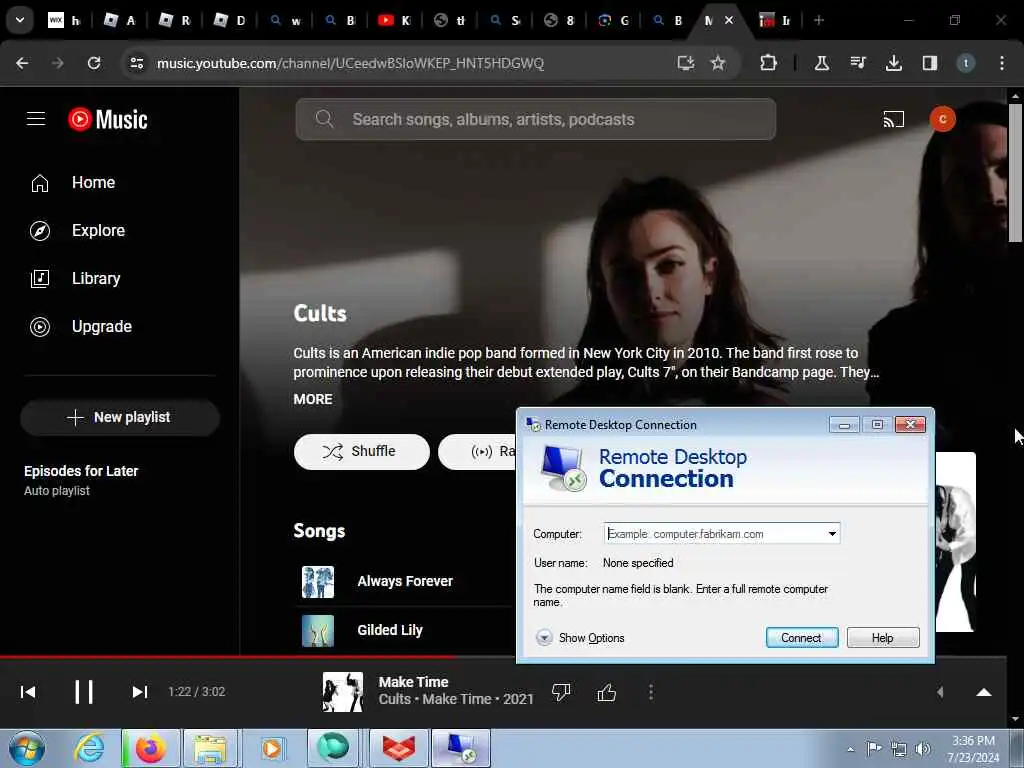Open the account avatar menu
Screen dimensions: 1024x768
(x=942, y=119)
